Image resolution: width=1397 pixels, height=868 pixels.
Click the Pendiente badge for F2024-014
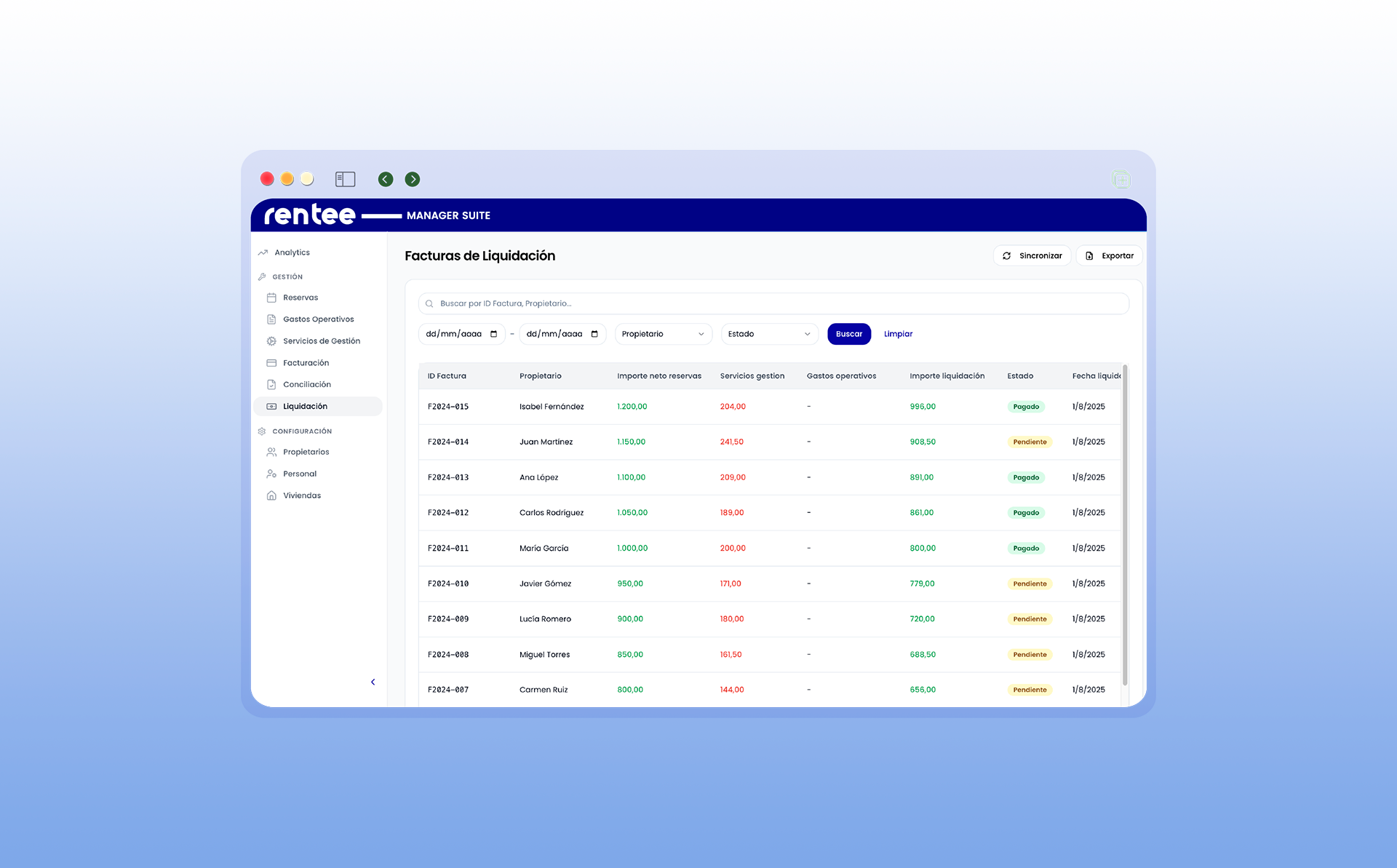(1030, 442)
